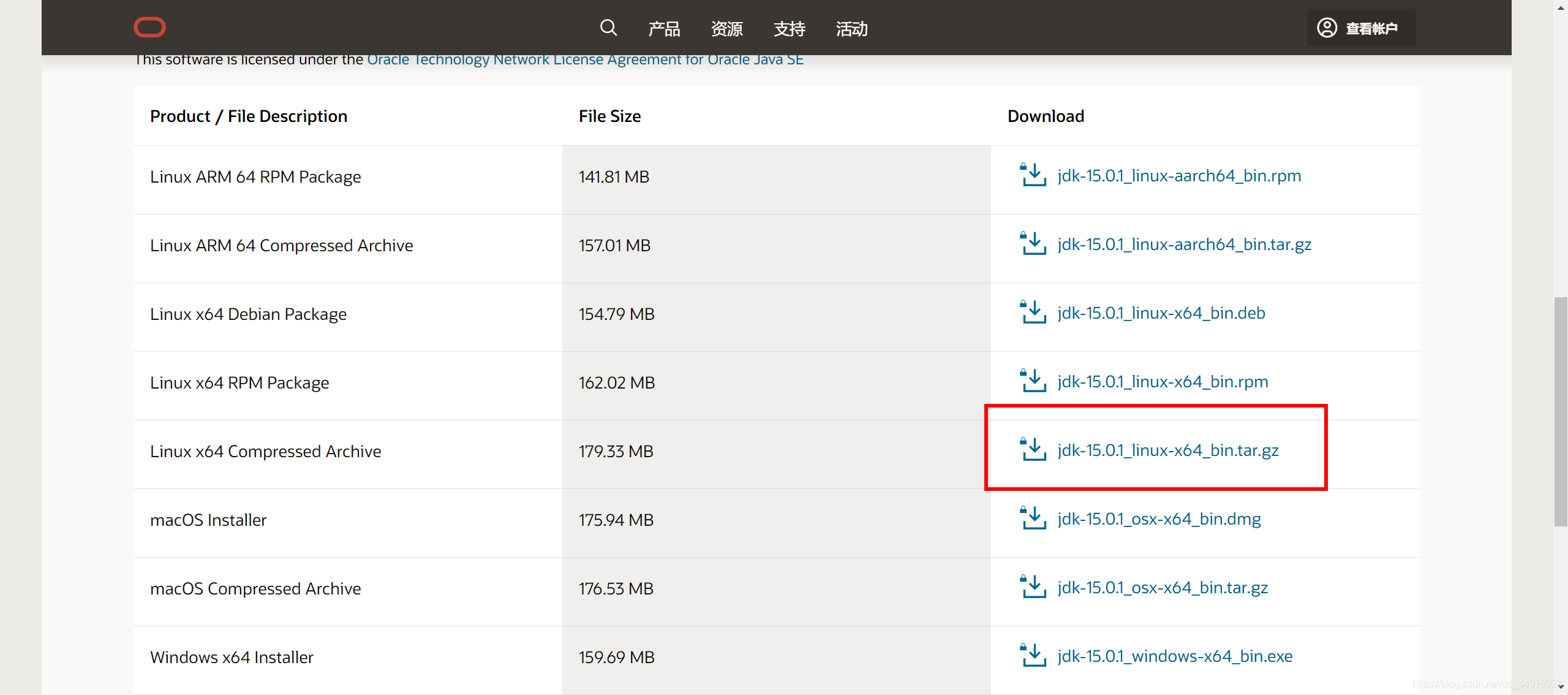
Task: Click download icon for linux-aarch64_bin.rpm
Action: click(1033, 175)
